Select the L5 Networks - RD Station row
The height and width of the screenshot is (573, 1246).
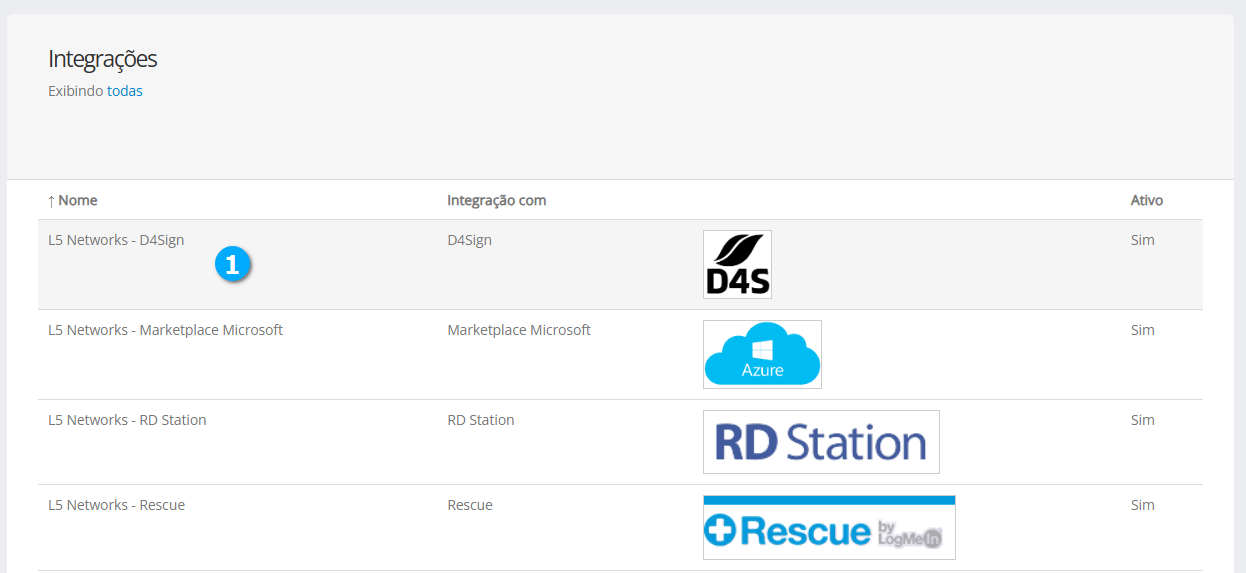point(127,420)
